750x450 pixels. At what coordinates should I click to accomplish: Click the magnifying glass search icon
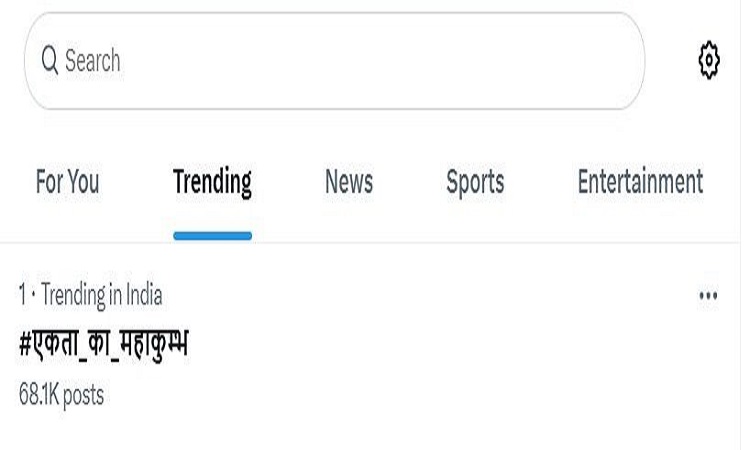(x=50, y=60)
